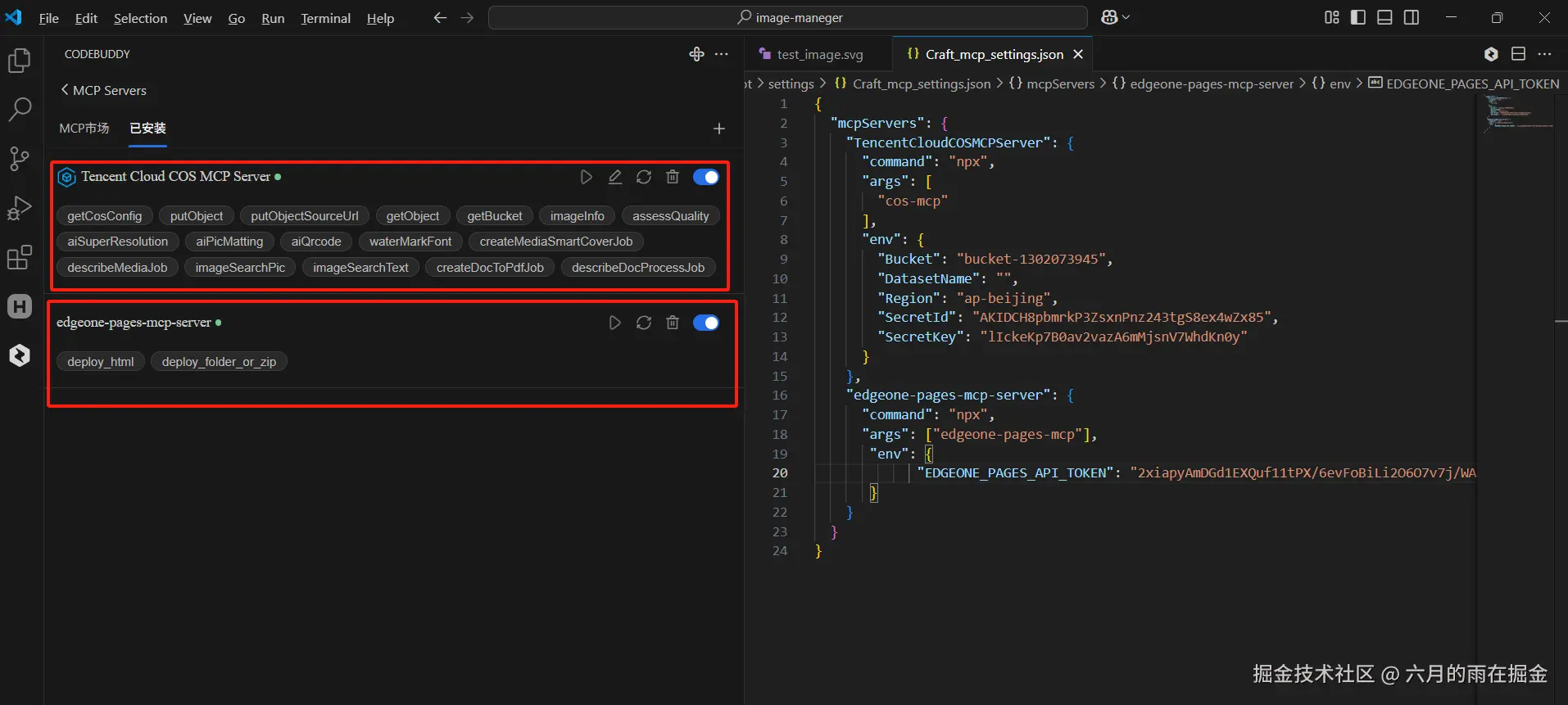Turn off the edgeone-pages-mcp-server toggle
The image size is (1568, 705).
click(x=705, y=323)
